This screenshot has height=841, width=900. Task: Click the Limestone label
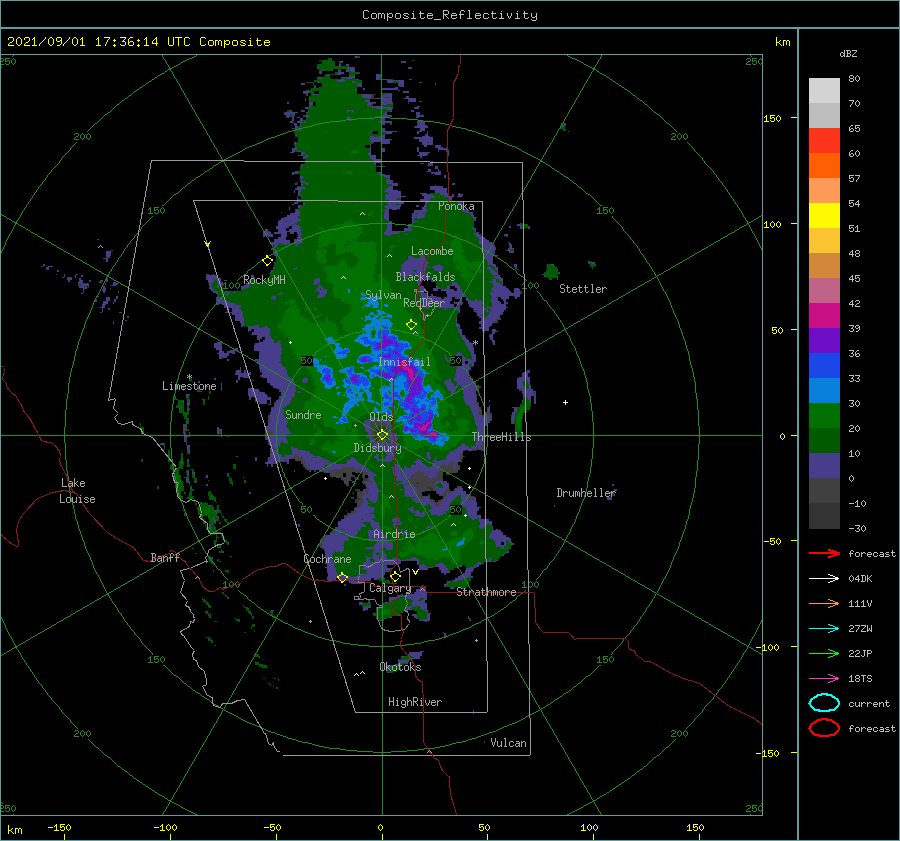[x=189, y=386]
